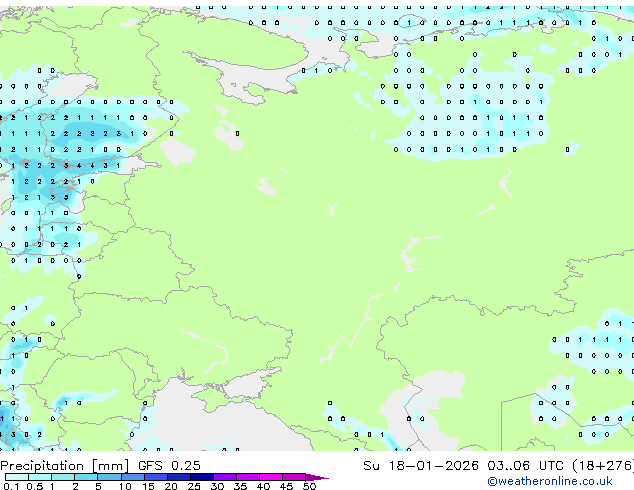
Task: Pick the 5–10 mm legend swatch
Action: (x=109, y=477)
